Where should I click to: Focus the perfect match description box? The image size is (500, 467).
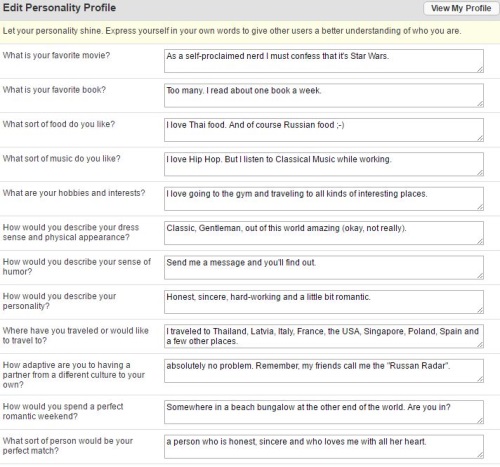pos(324,446)
